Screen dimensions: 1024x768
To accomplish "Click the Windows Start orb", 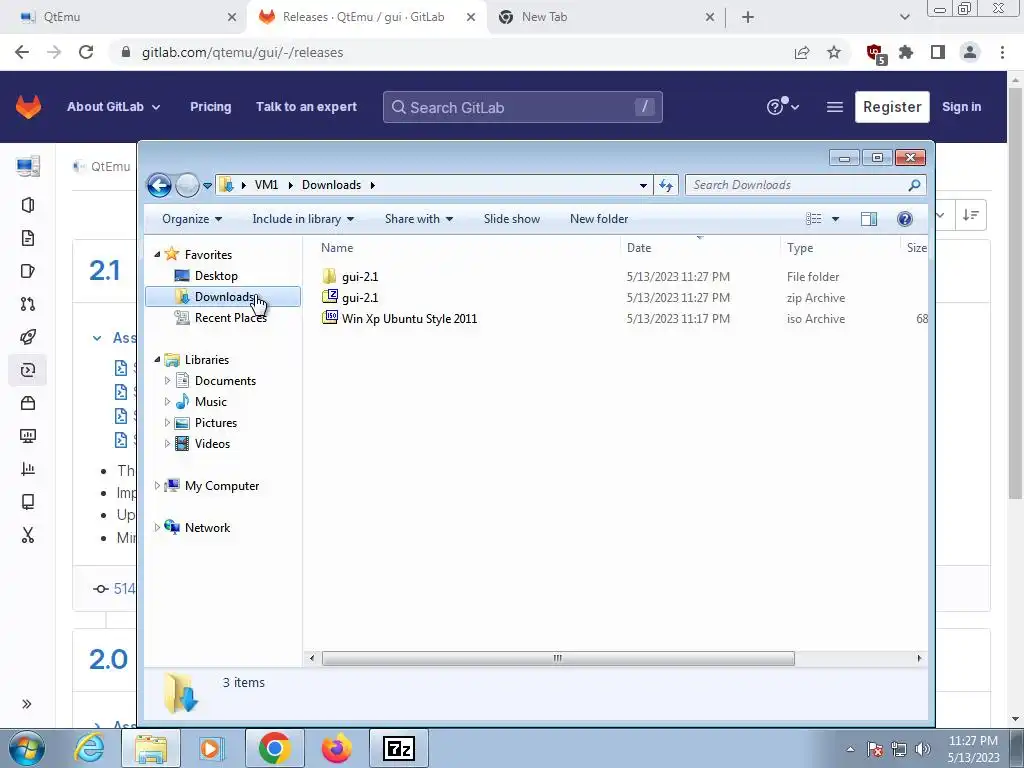I will pos(27,748).
